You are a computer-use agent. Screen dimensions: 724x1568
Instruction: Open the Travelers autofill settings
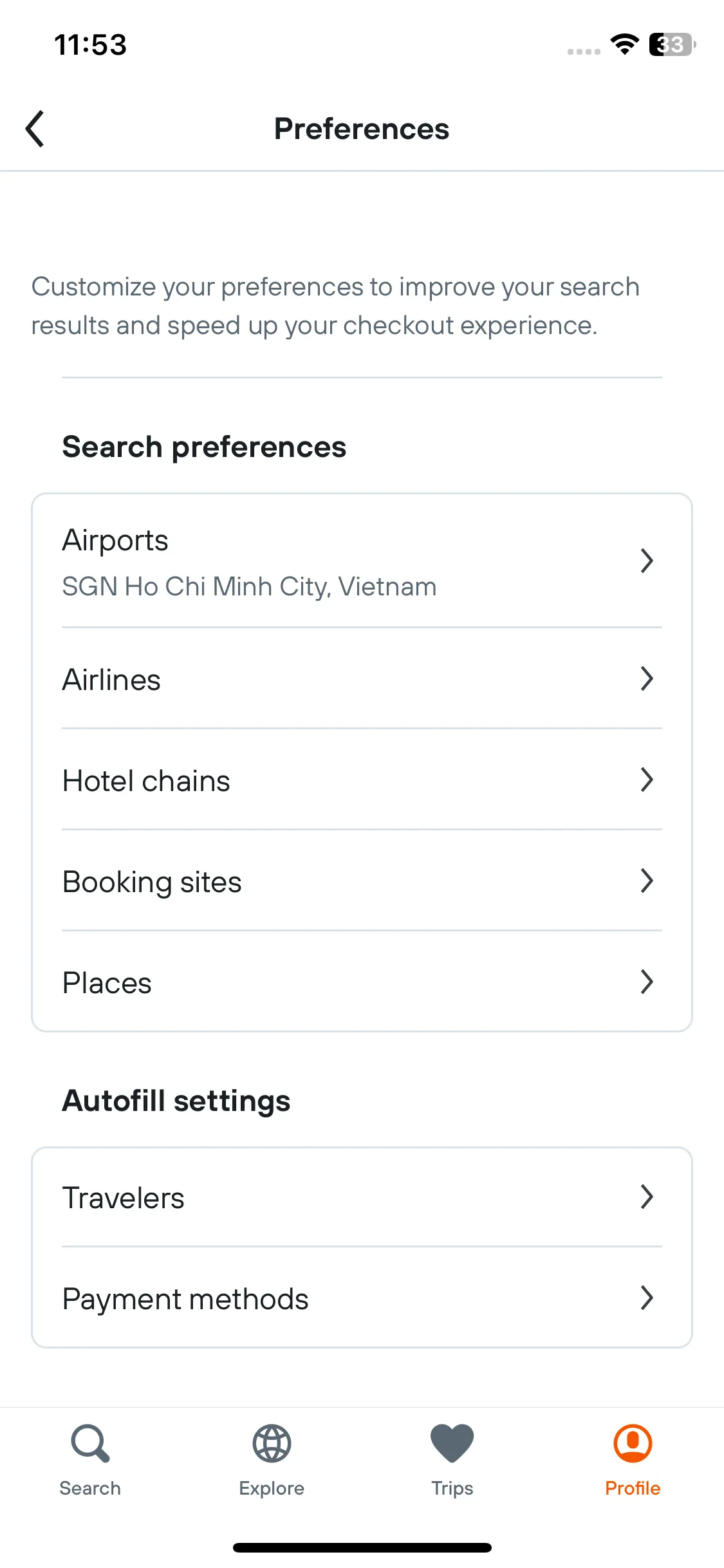coord(362,1197)
